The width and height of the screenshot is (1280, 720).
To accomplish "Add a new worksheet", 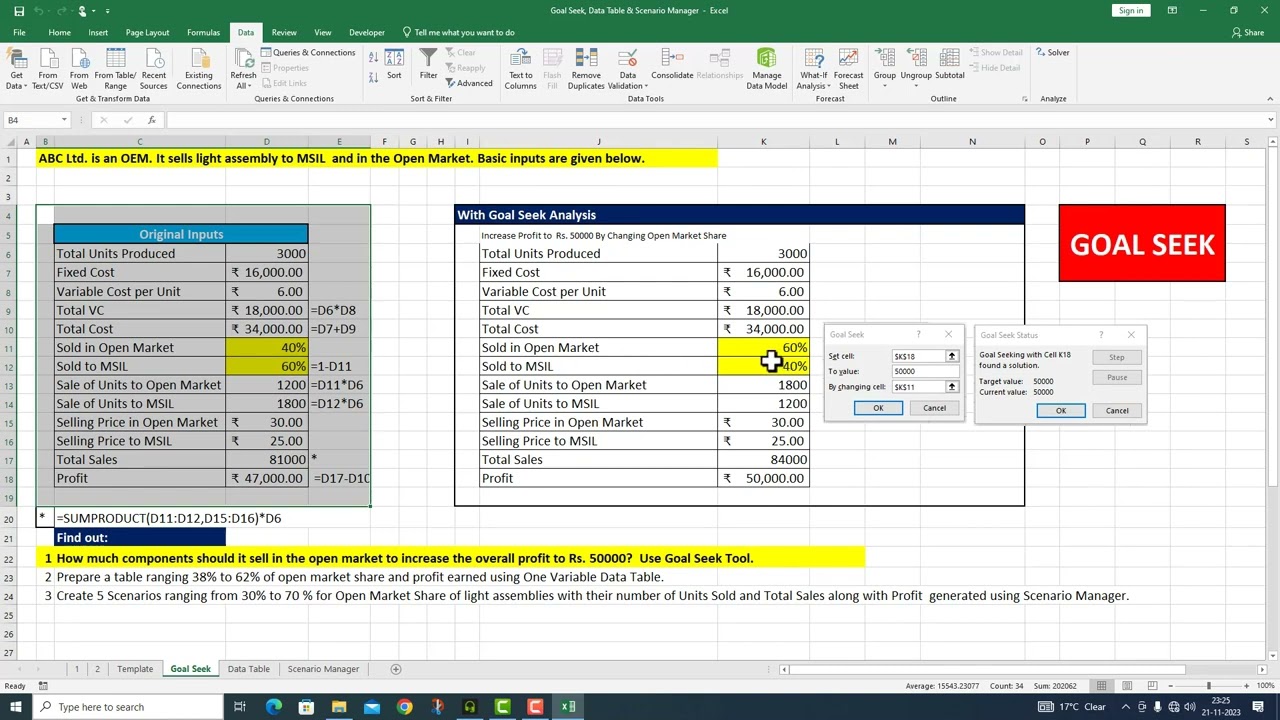I will [395, 669].
